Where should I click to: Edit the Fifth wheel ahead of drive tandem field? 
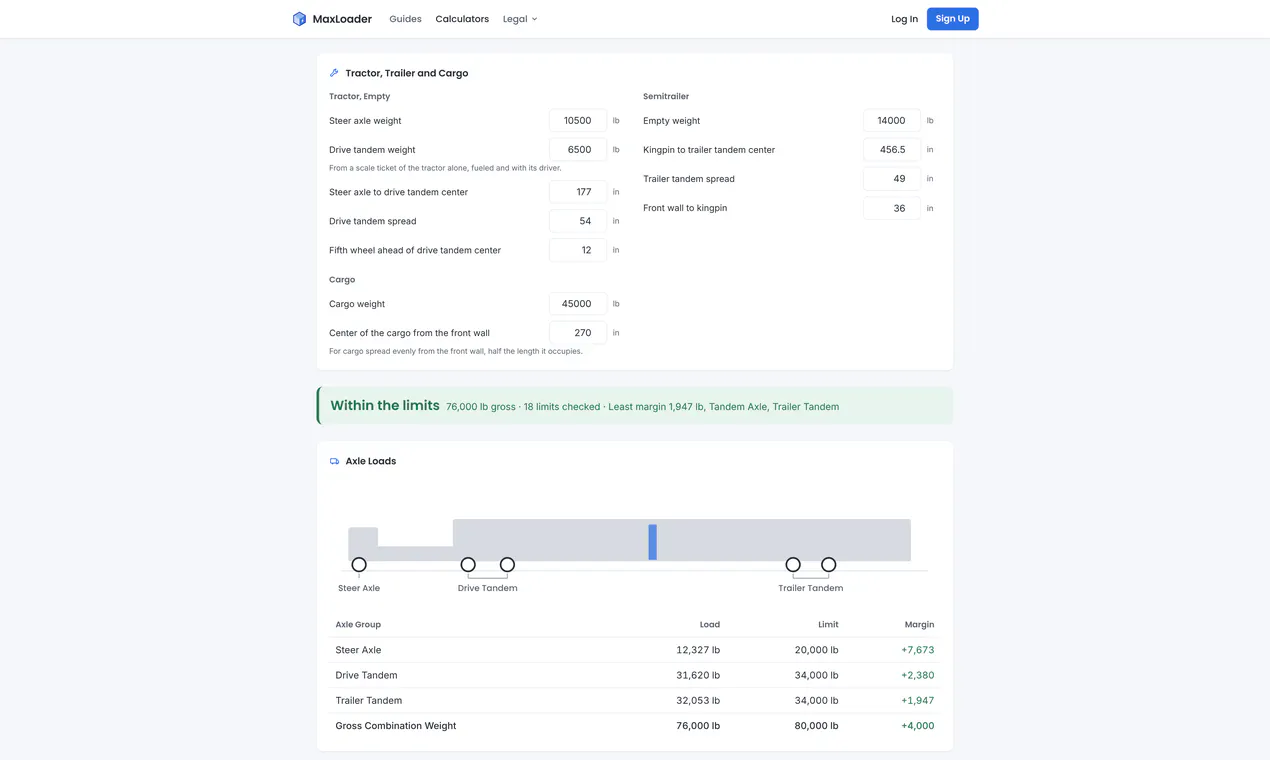[578, 250]
